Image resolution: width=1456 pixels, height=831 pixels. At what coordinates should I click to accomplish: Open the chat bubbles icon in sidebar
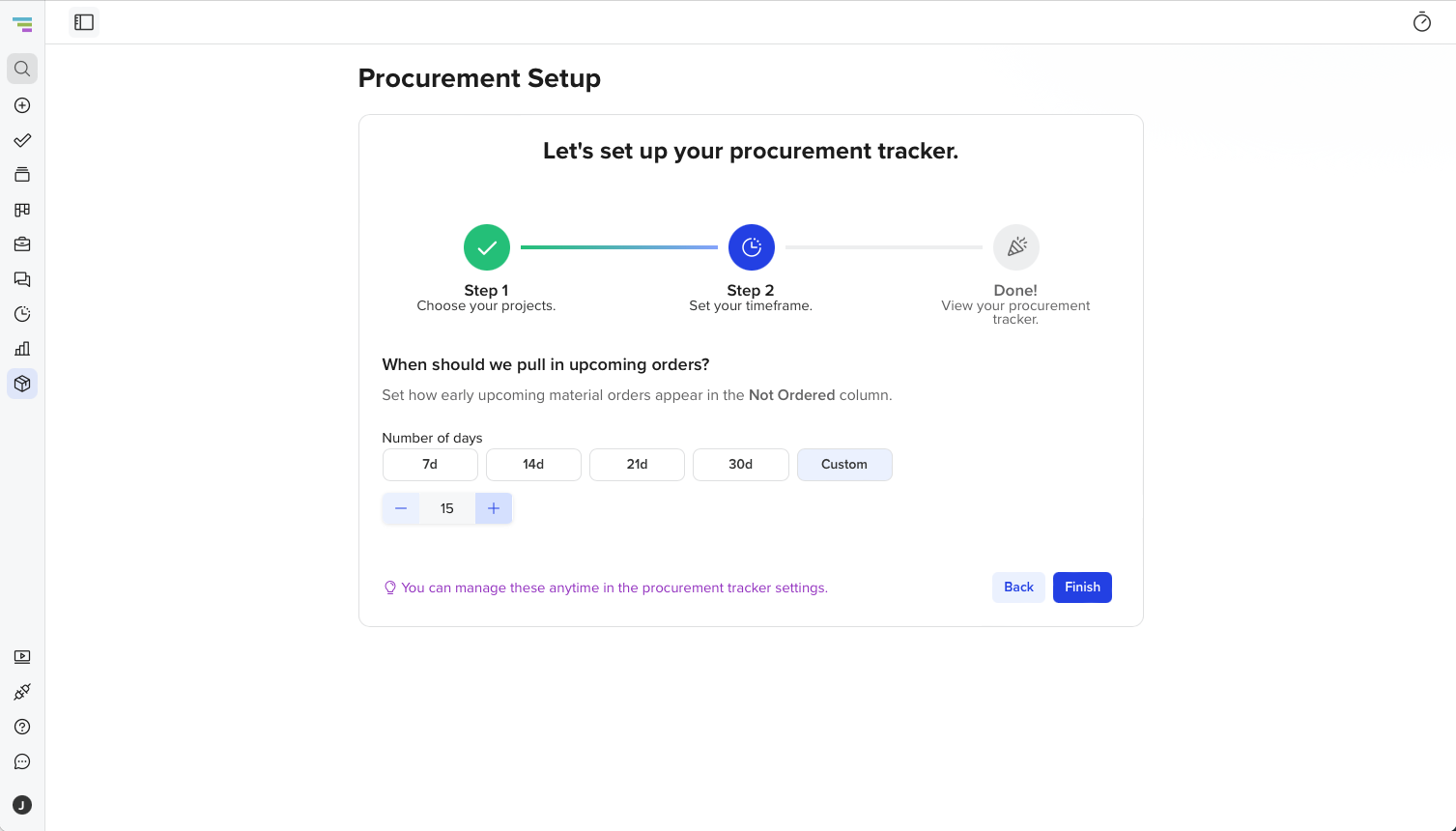coord(22,279)
